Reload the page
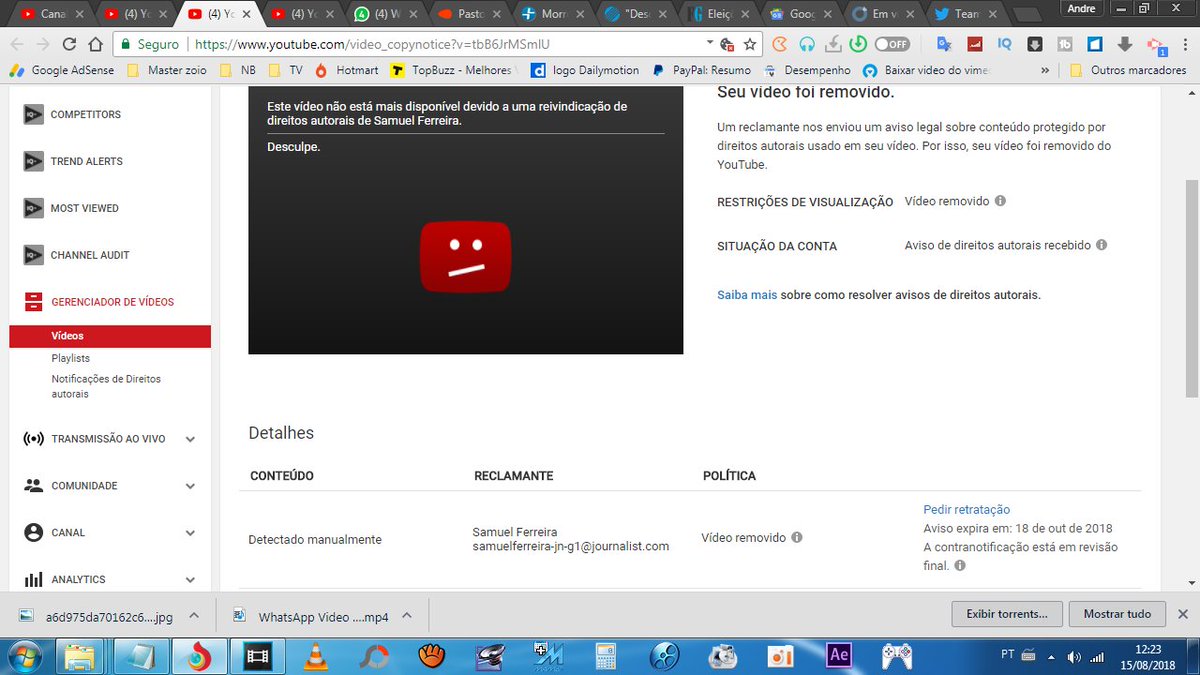The height and width of the screenshot is (675, 1200). [x=69, y=45]
